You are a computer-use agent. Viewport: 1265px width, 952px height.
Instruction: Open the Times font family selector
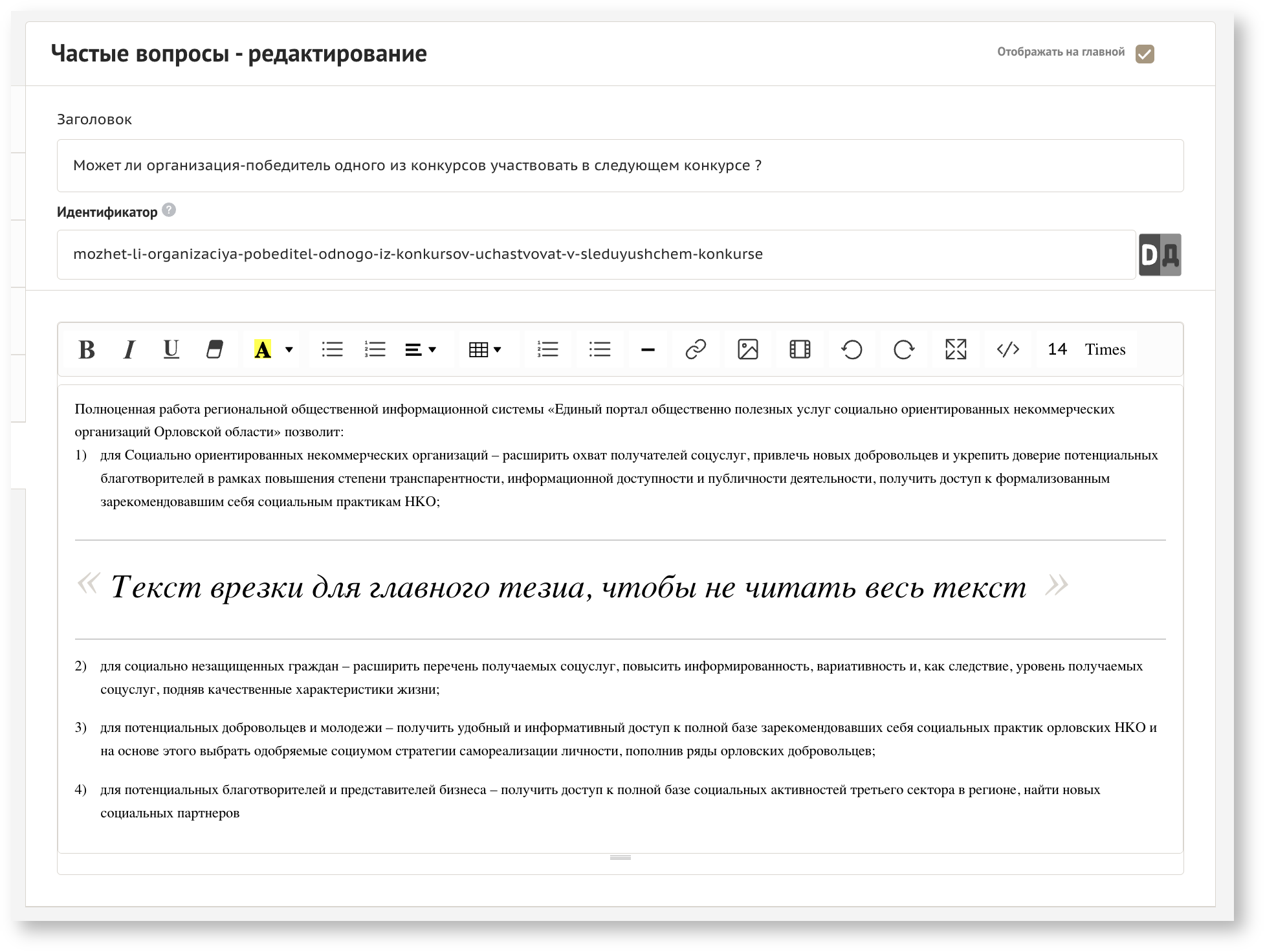tap(1105, 349)
